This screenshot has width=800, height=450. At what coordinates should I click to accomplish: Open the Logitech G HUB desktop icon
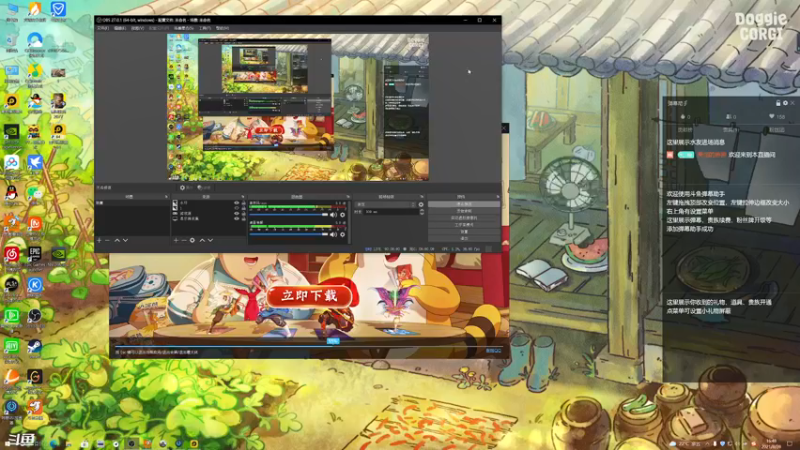pyautogui.click(x=35, y=377)
